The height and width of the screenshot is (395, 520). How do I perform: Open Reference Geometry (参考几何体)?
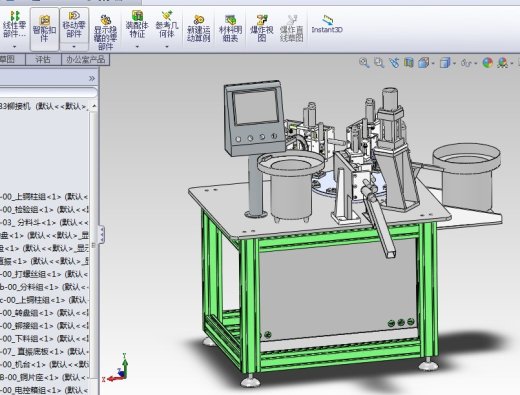tap(167, 24)
